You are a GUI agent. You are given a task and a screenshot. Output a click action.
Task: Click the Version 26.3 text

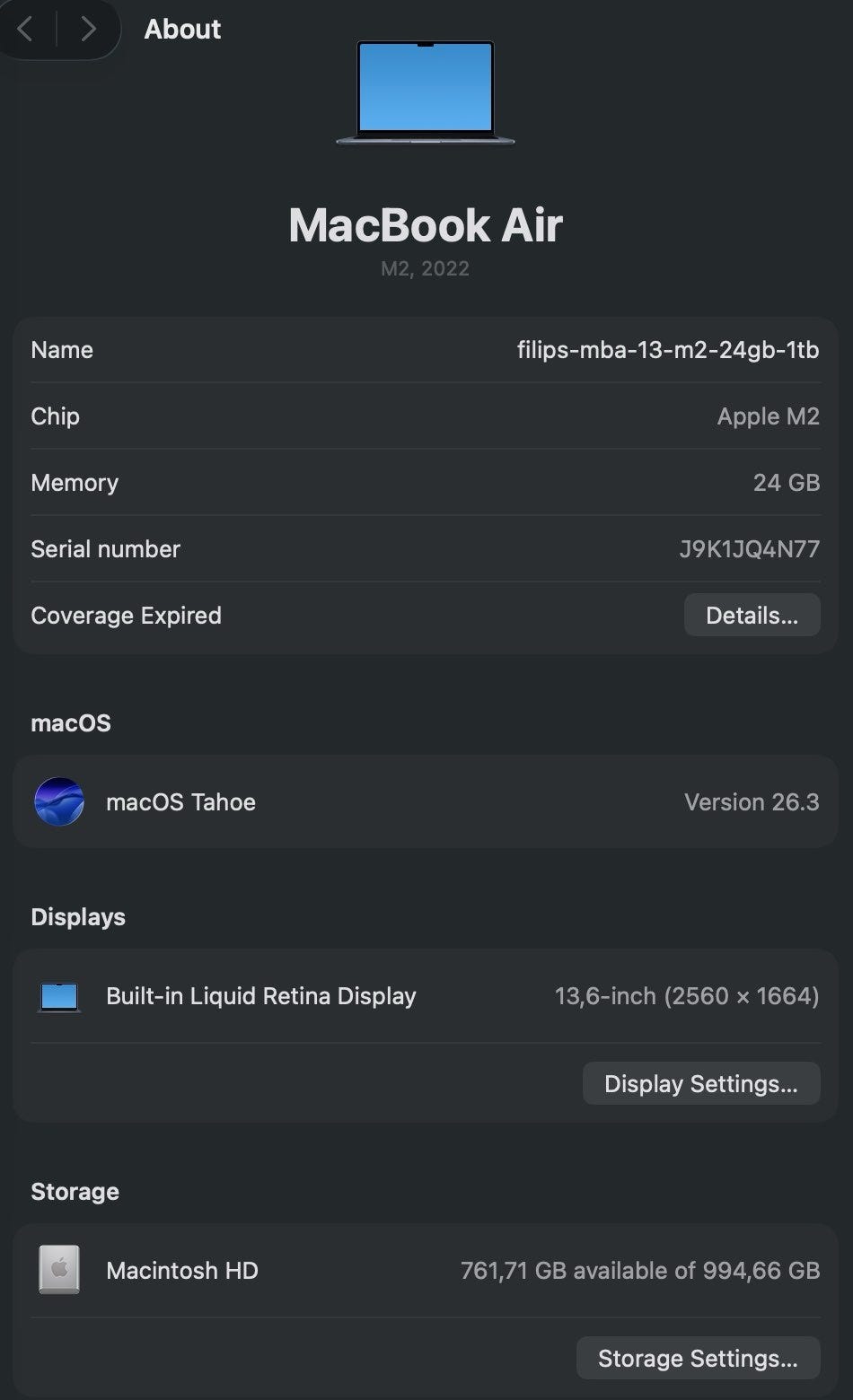752,801
